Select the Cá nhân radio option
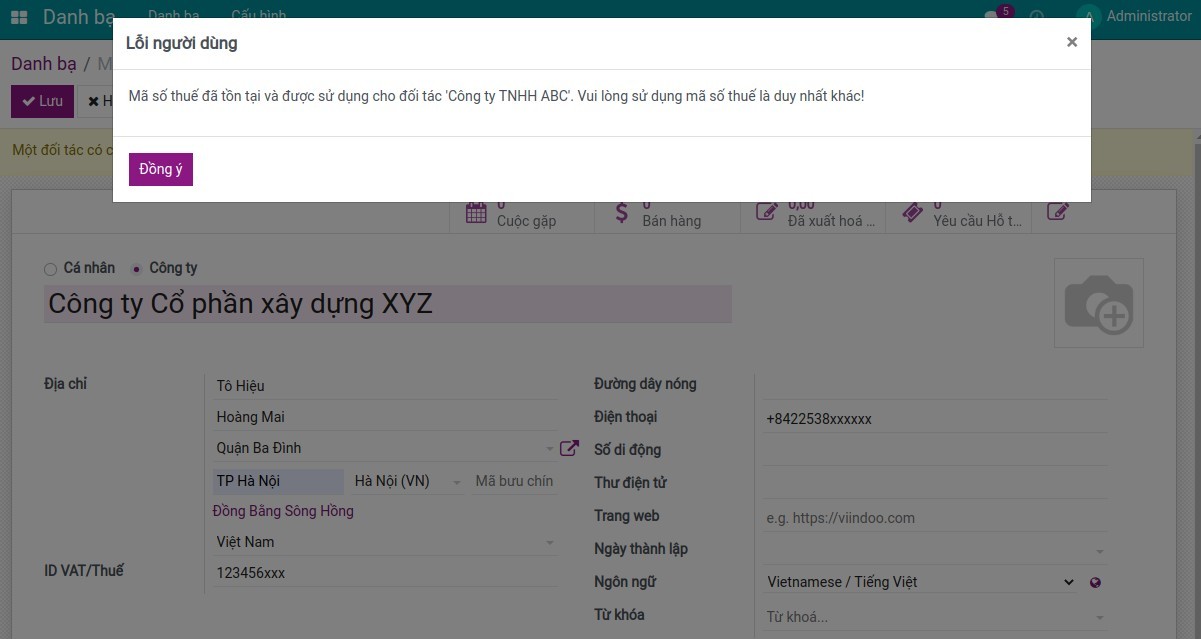The image size is (1201, 639). coord(51,269)
